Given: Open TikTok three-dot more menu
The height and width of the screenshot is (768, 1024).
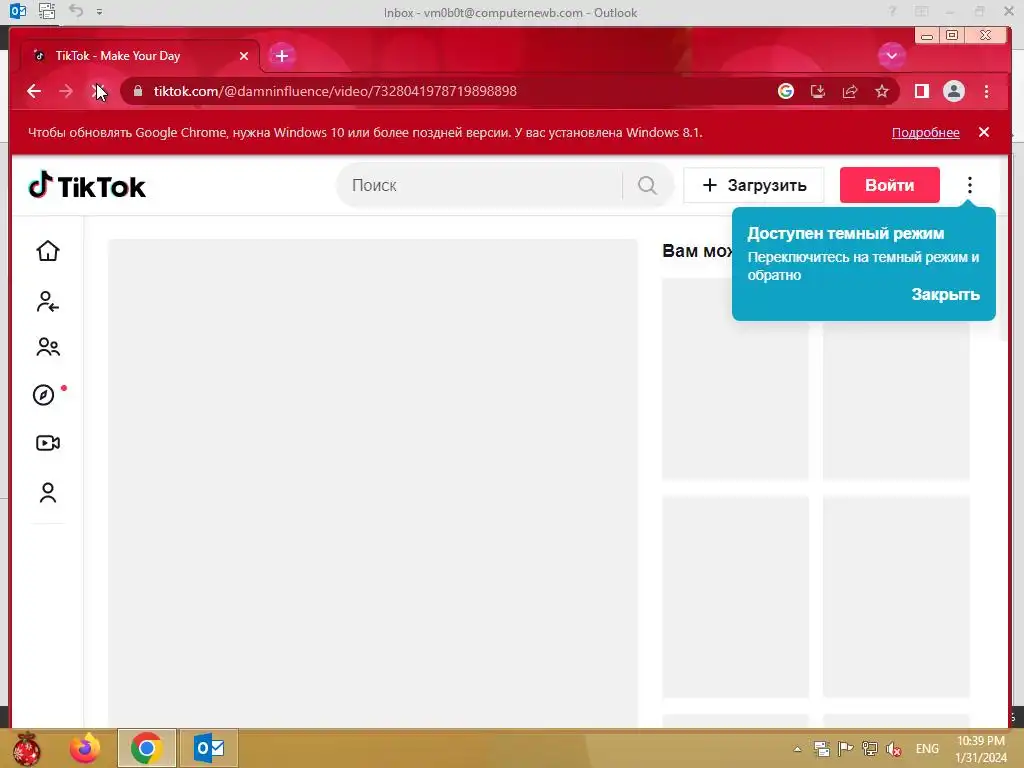Looking at the screenshot, I should point(970,185).
